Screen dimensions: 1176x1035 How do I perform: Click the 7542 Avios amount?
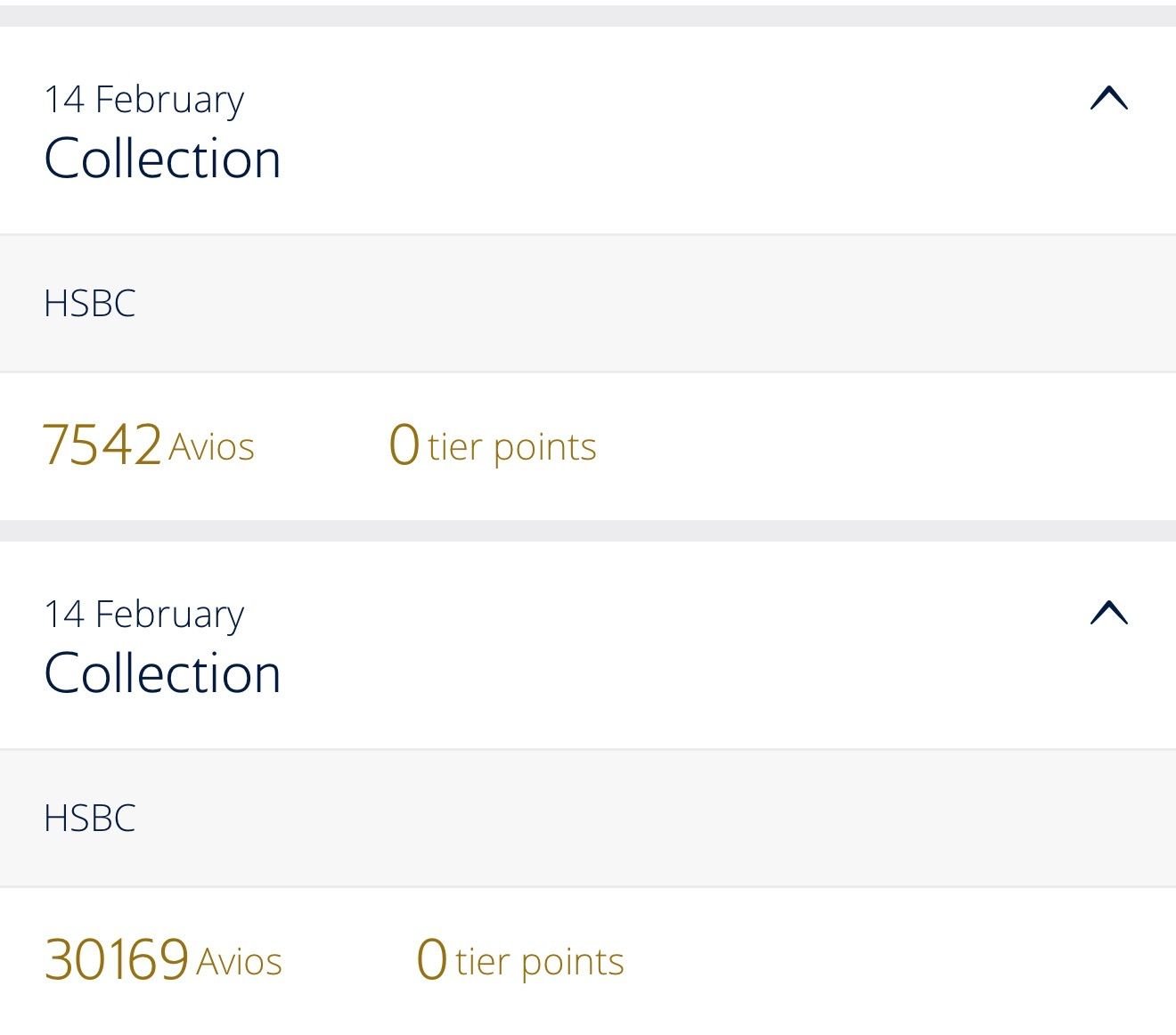pos(149,444)
